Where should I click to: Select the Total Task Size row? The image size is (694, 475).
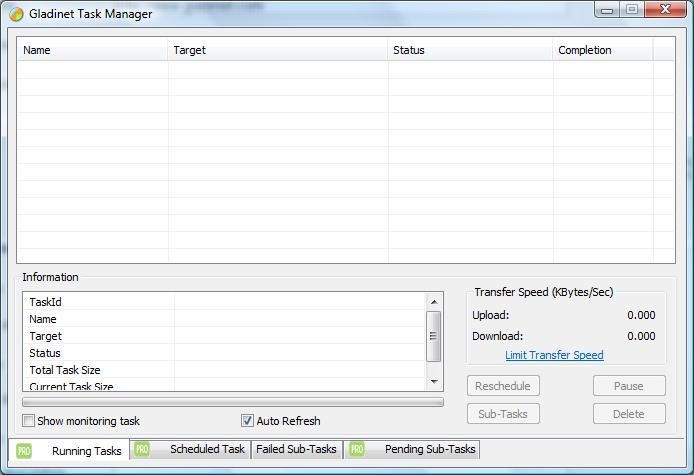coord(224,370)
